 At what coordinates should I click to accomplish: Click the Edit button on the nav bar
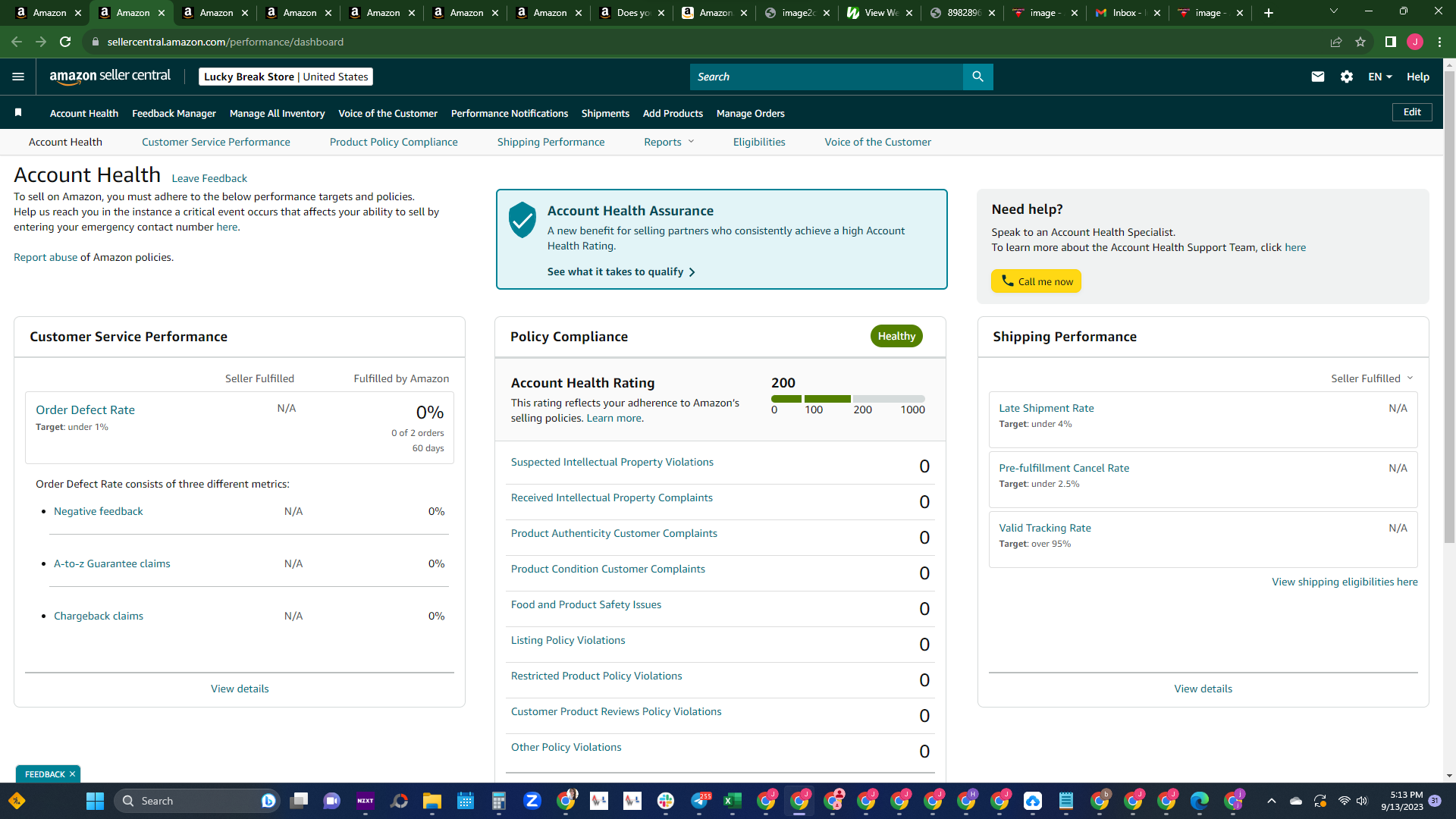tap(1412, 112)
